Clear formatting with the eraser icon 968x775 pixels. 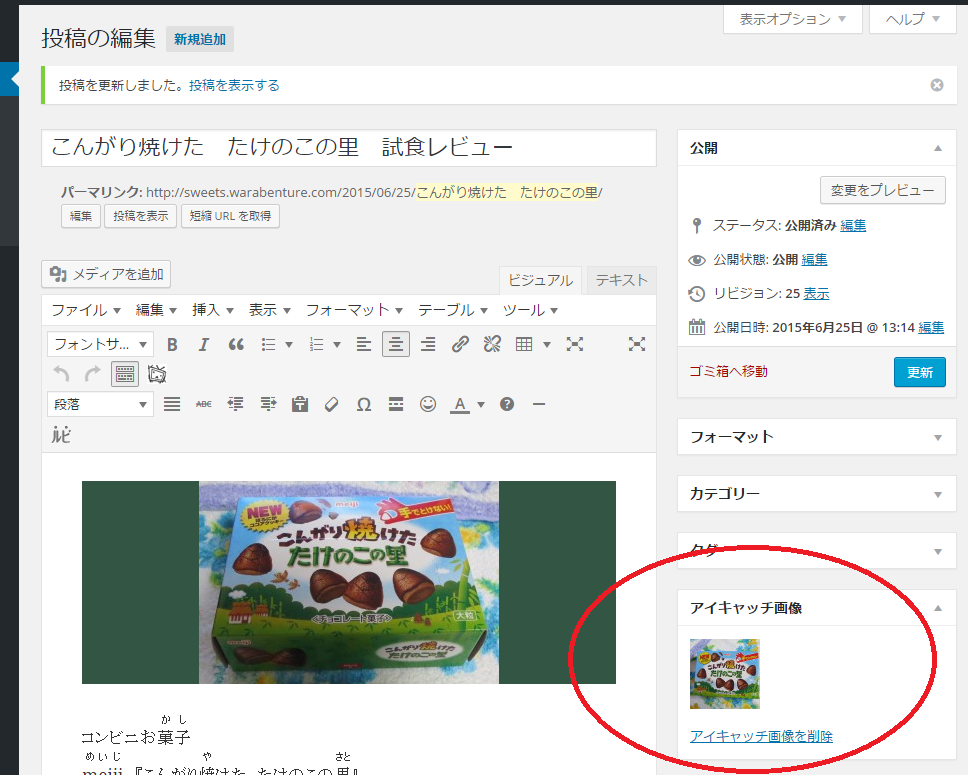tap(332, 404)
